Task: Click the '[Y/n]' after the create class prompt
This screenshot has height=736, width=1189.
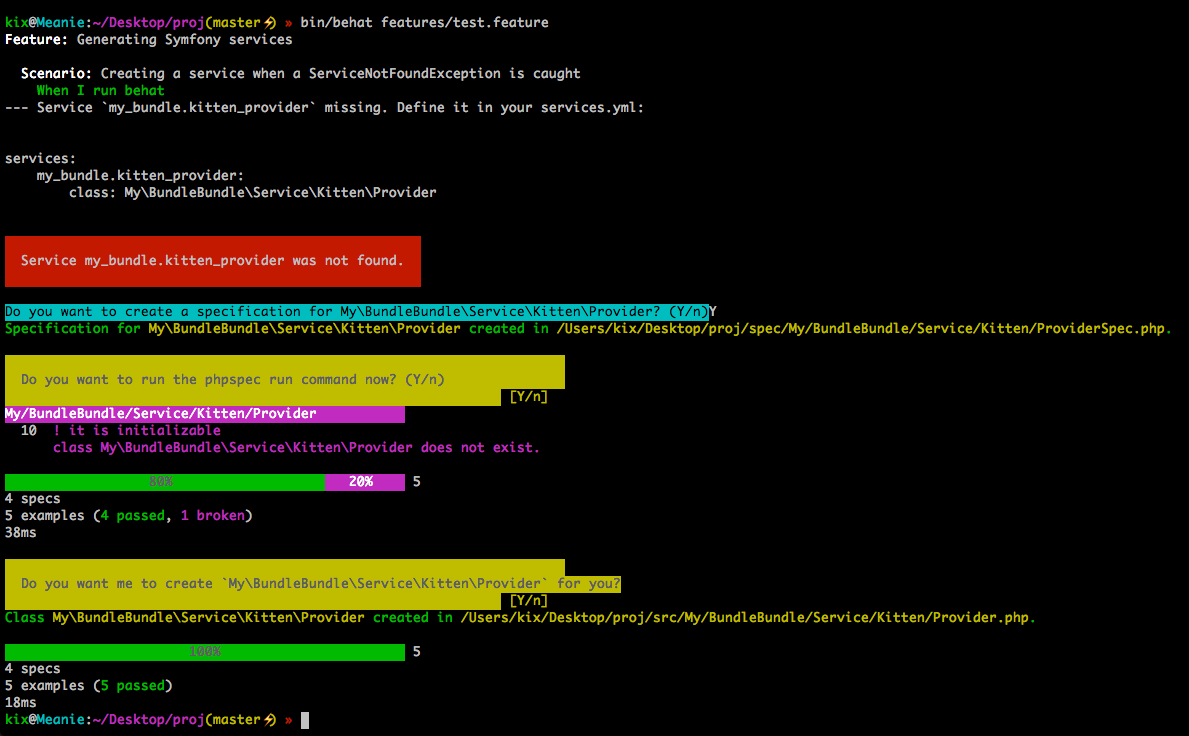Action: coord(529,600)
